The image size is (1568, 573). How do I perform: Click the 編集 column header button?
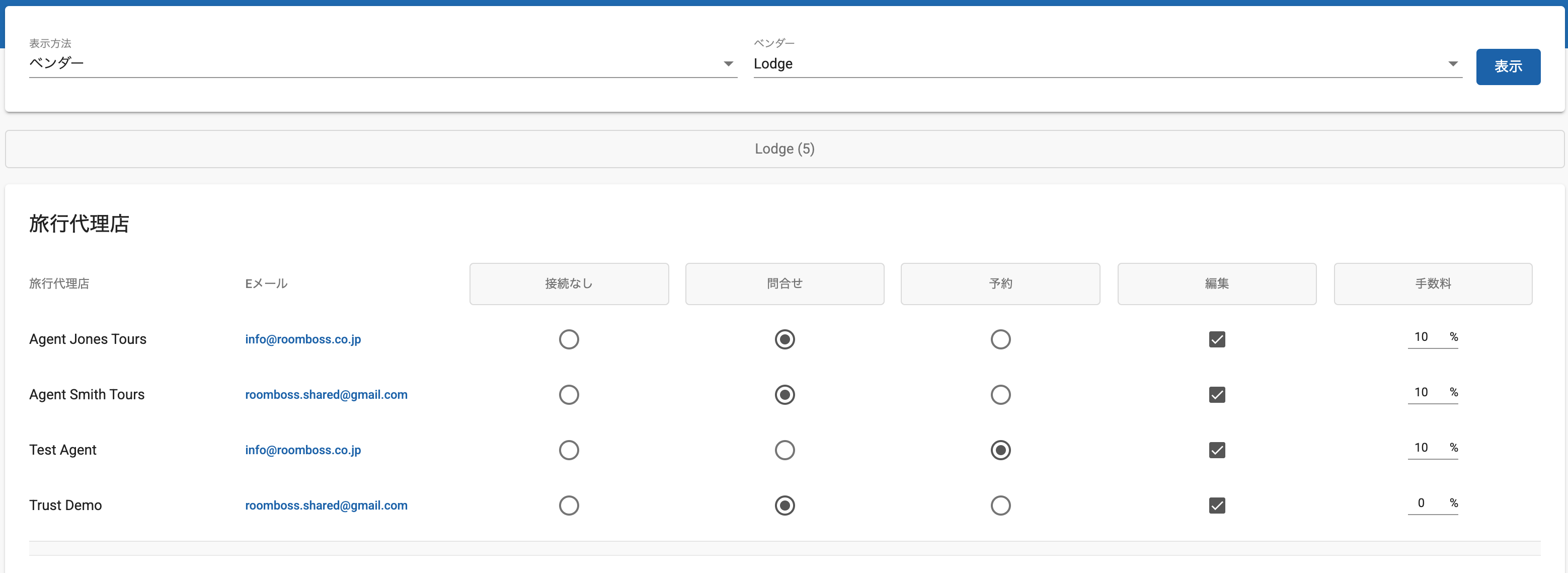(x=1216, y=284)
